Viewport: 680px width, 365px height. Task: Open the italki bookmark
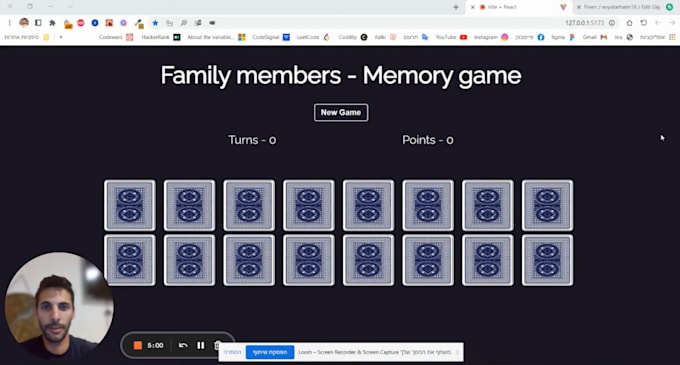(x=385, y=37)
